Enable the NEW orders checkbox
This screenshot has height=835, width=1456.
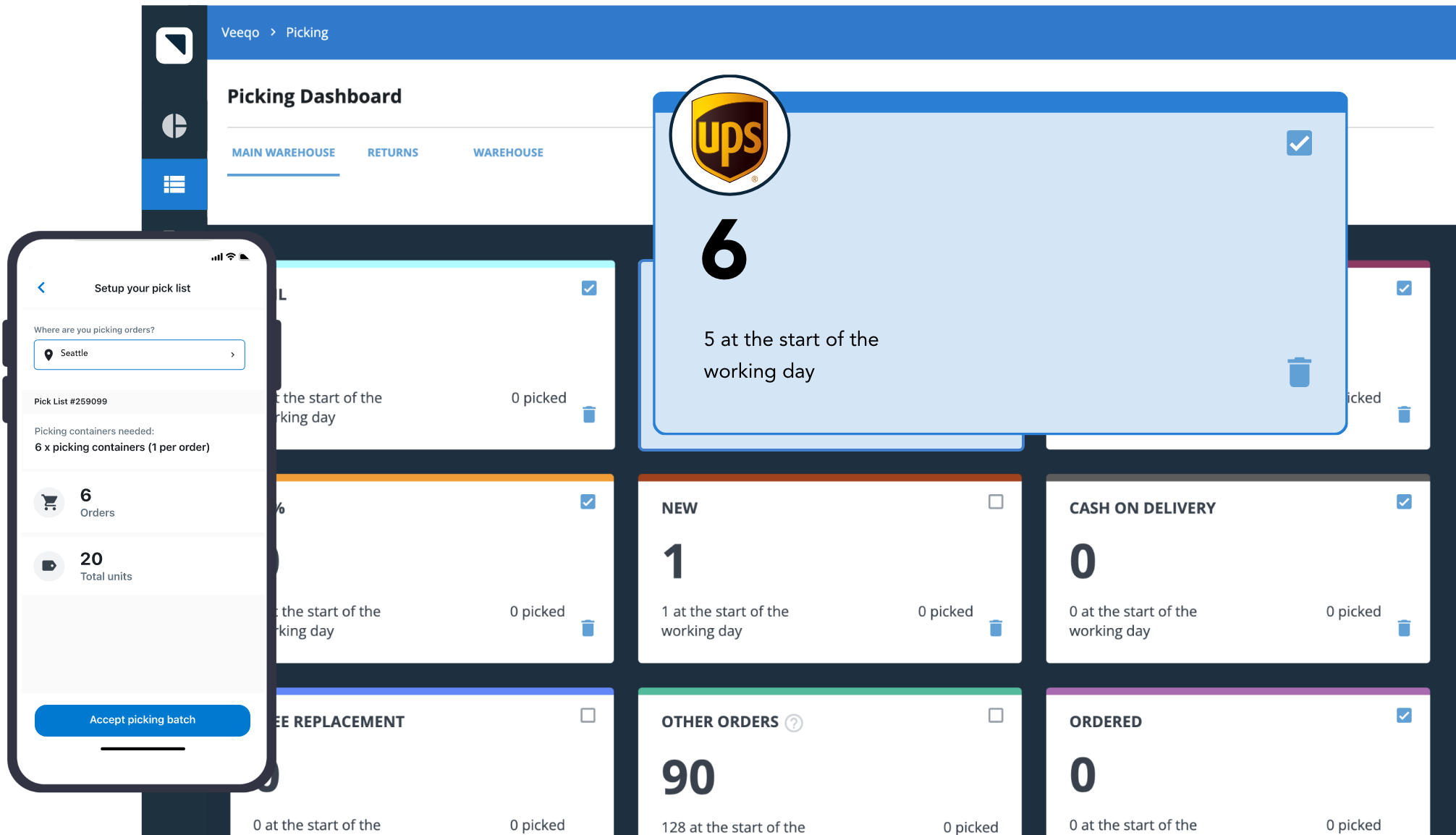tap(996, 501)
